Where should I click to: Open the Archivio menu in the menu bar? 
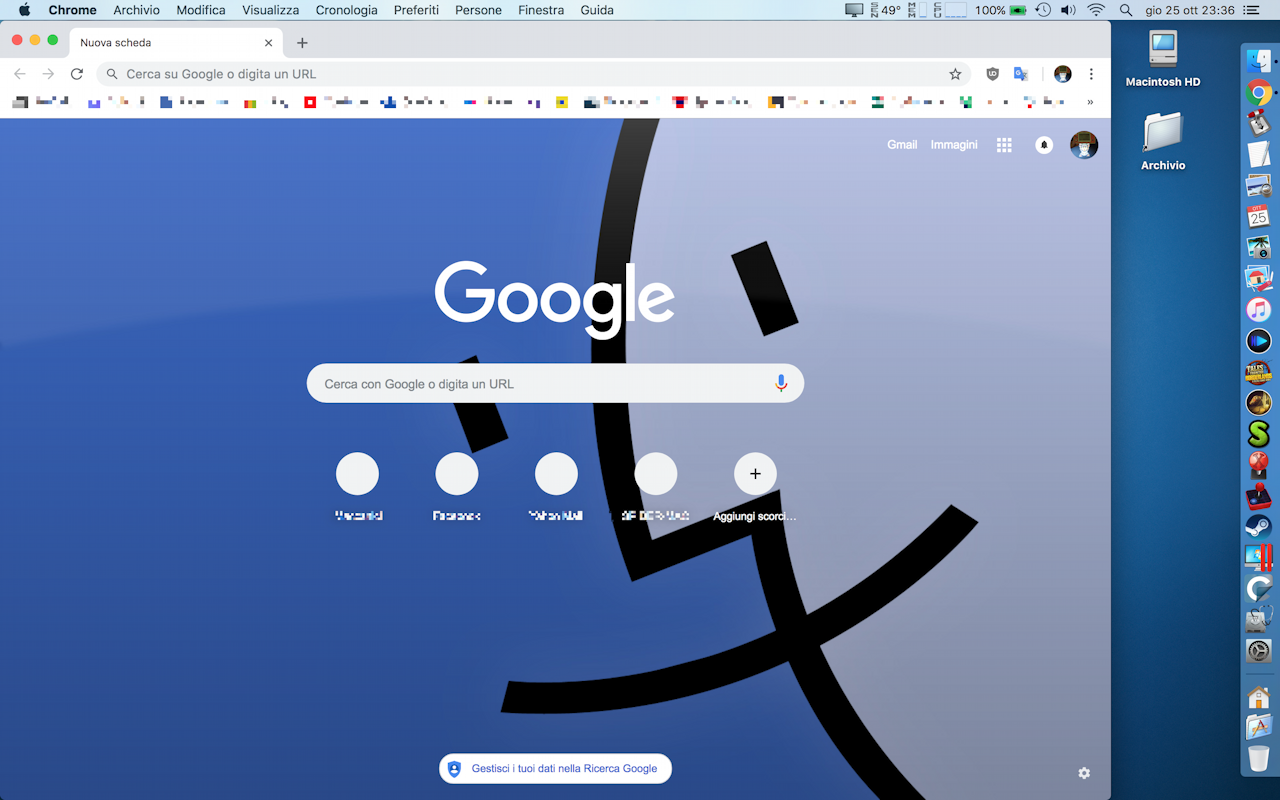click(x=137, y=10)
